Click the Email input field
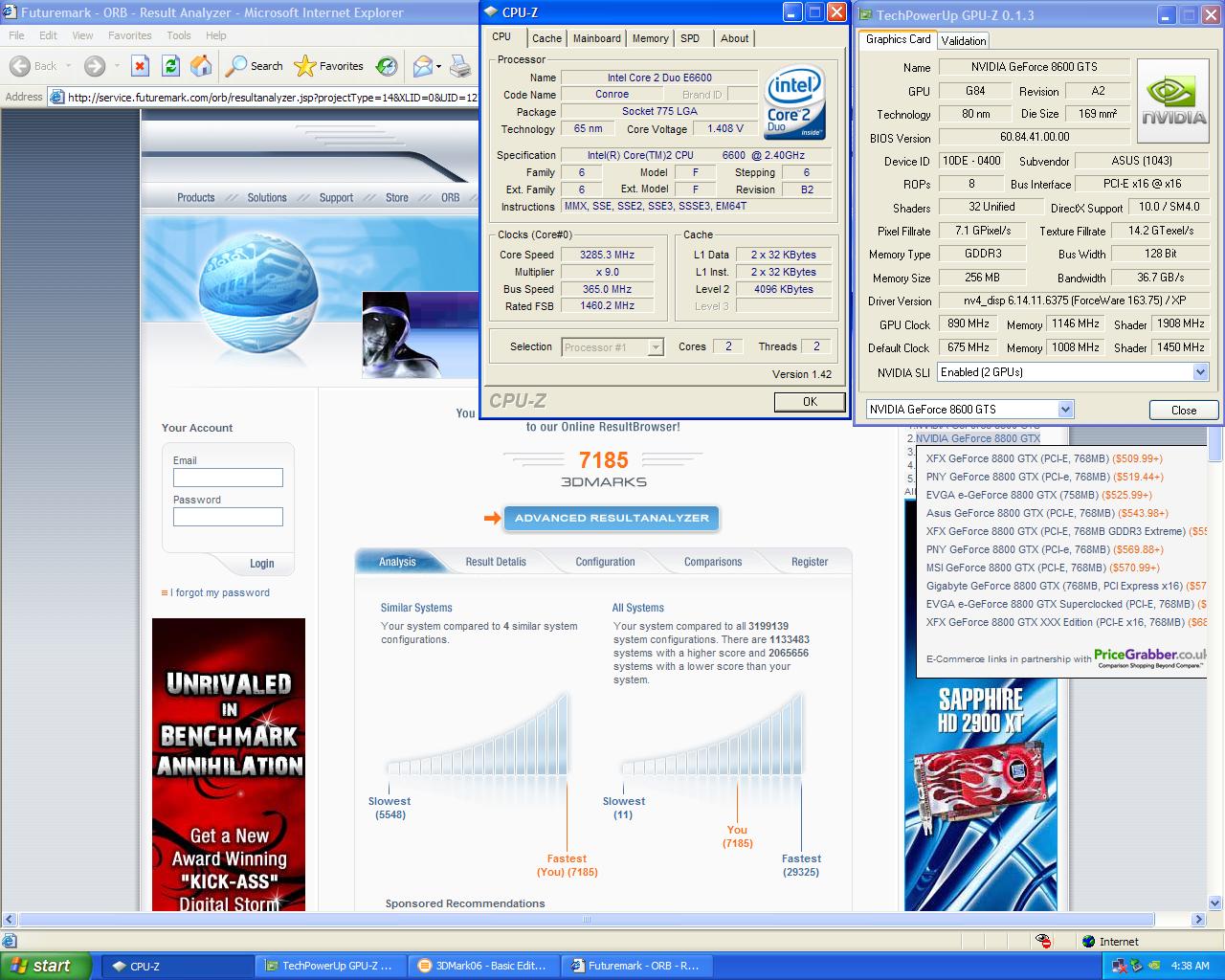 point(228,477)
